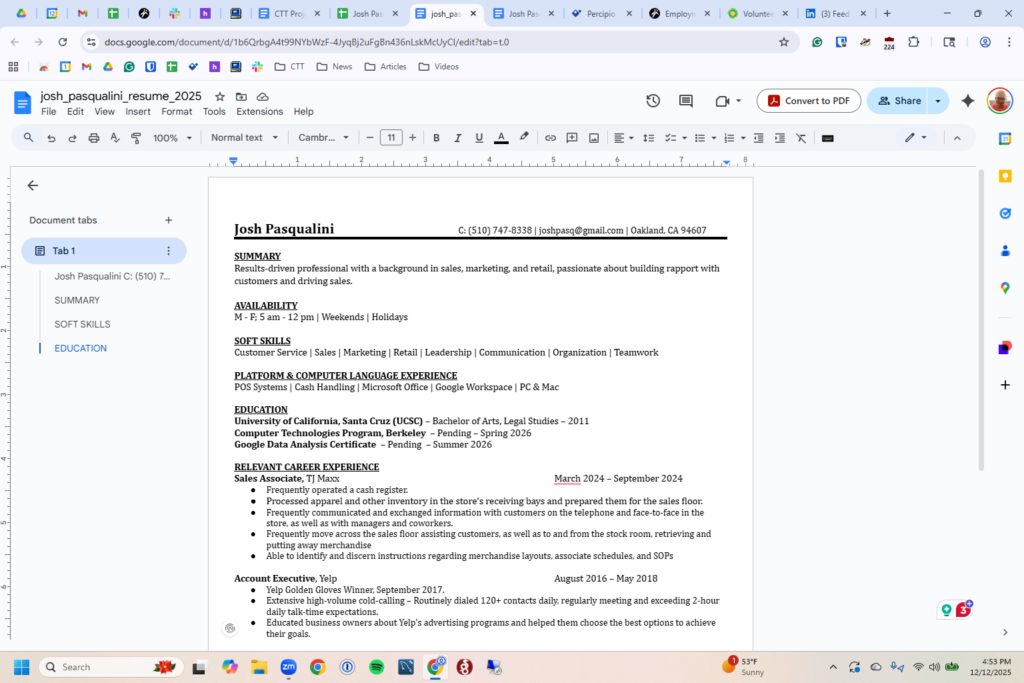Open Google Maps in side panel
Viewport: 1024px width, 683px height.
pos(1005,288)
